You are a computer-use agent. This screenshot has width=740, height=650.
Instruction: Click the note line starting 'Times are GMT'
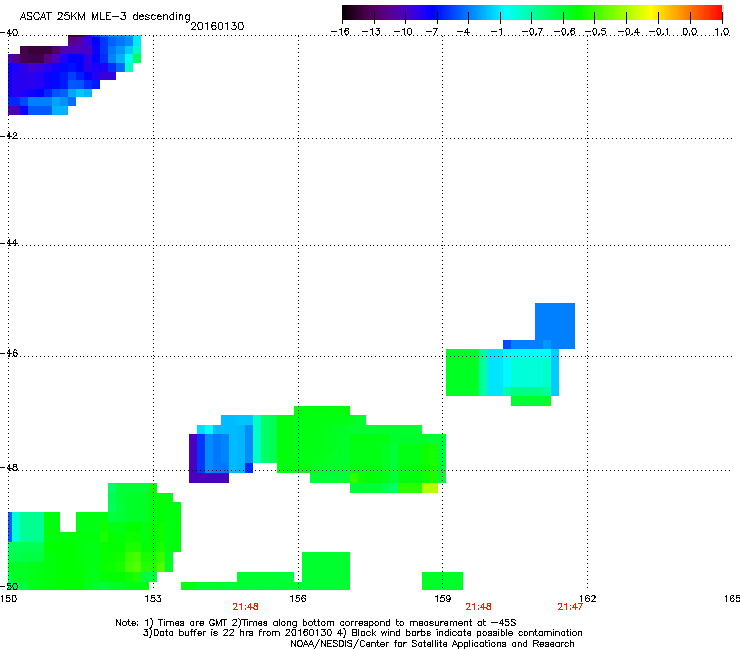[316, 623]
